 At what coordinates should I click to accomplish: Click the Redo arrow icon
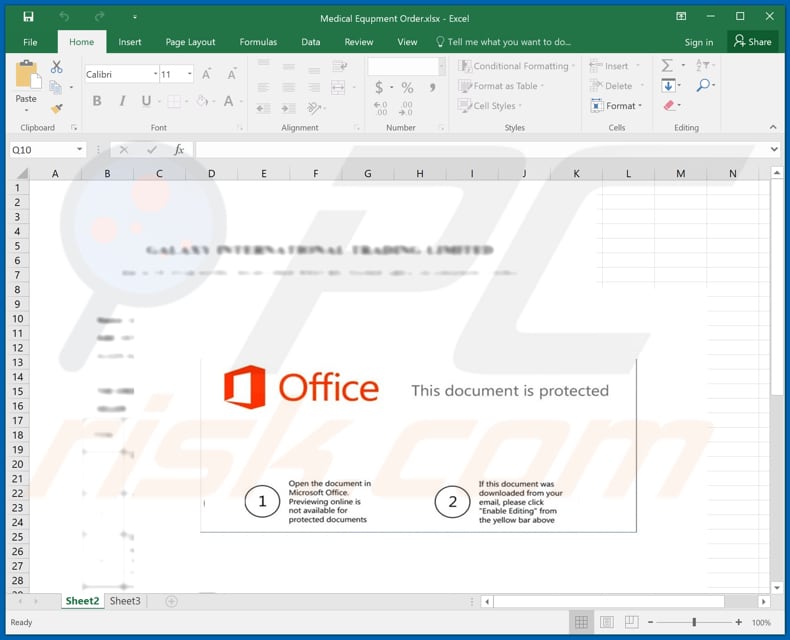pos(99,17)
